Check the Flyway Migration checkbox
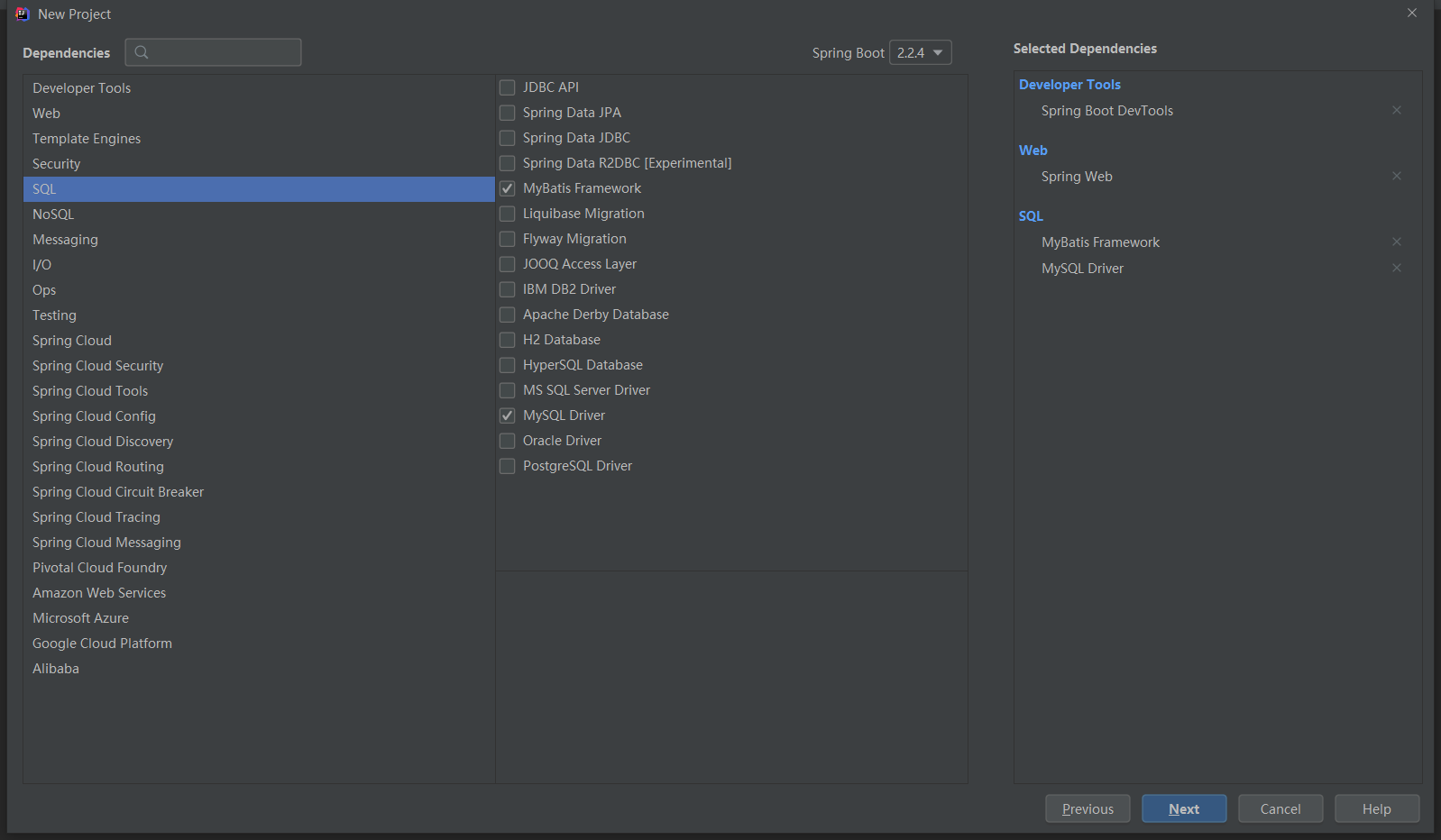 coord(508,239)
